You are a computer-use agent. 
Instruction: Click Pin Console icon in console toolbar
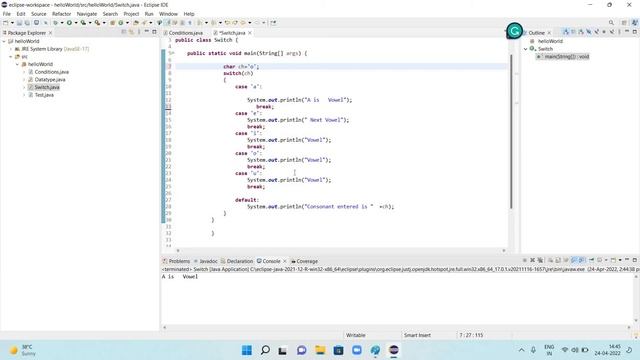tap(591, 260)
